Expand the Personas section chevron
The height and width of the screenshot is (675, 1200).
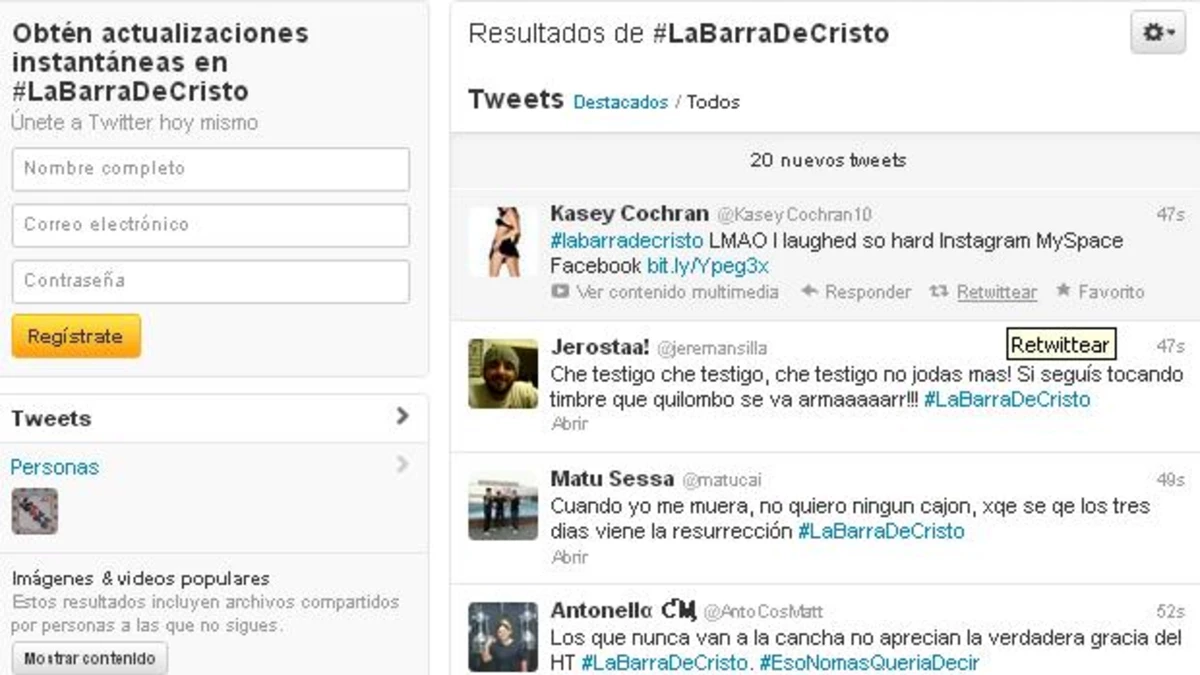(x=402, y=465)
